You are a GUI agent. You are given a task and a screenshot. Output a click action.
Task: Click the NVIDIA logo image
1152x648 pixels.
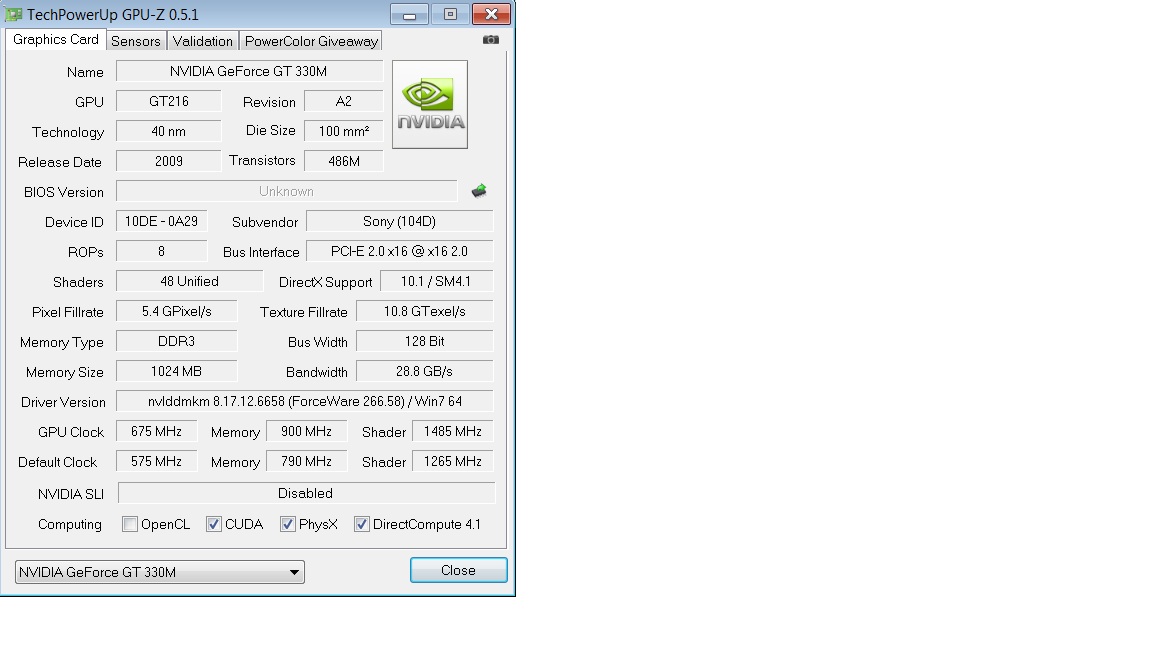(430, 104)
